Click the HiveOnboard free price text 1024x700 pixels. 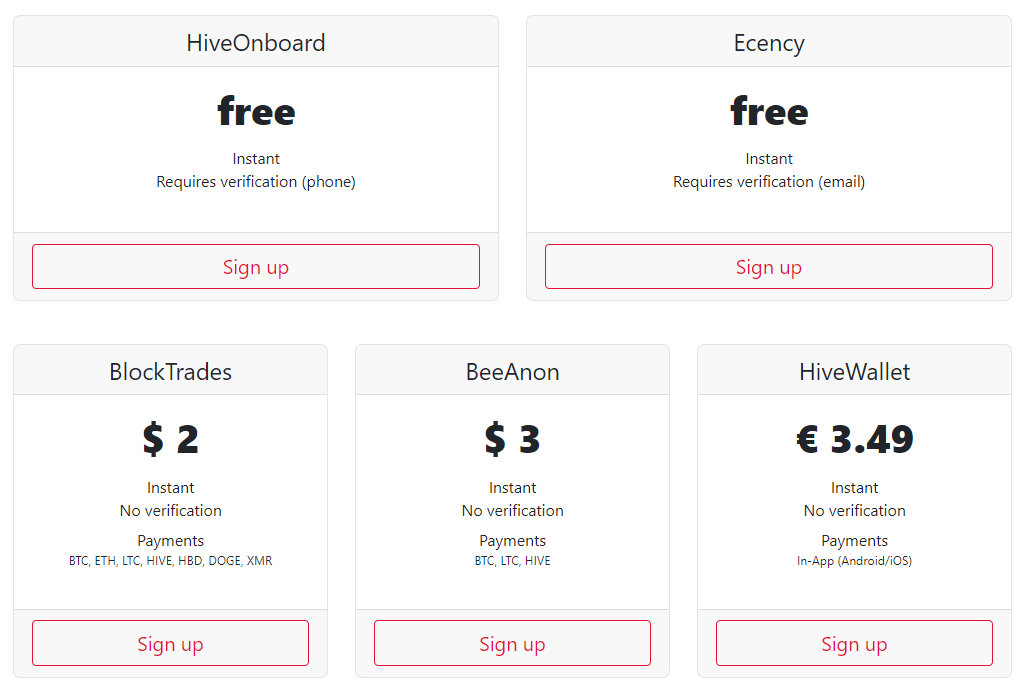pyautogui.click(x=256, y=111)
